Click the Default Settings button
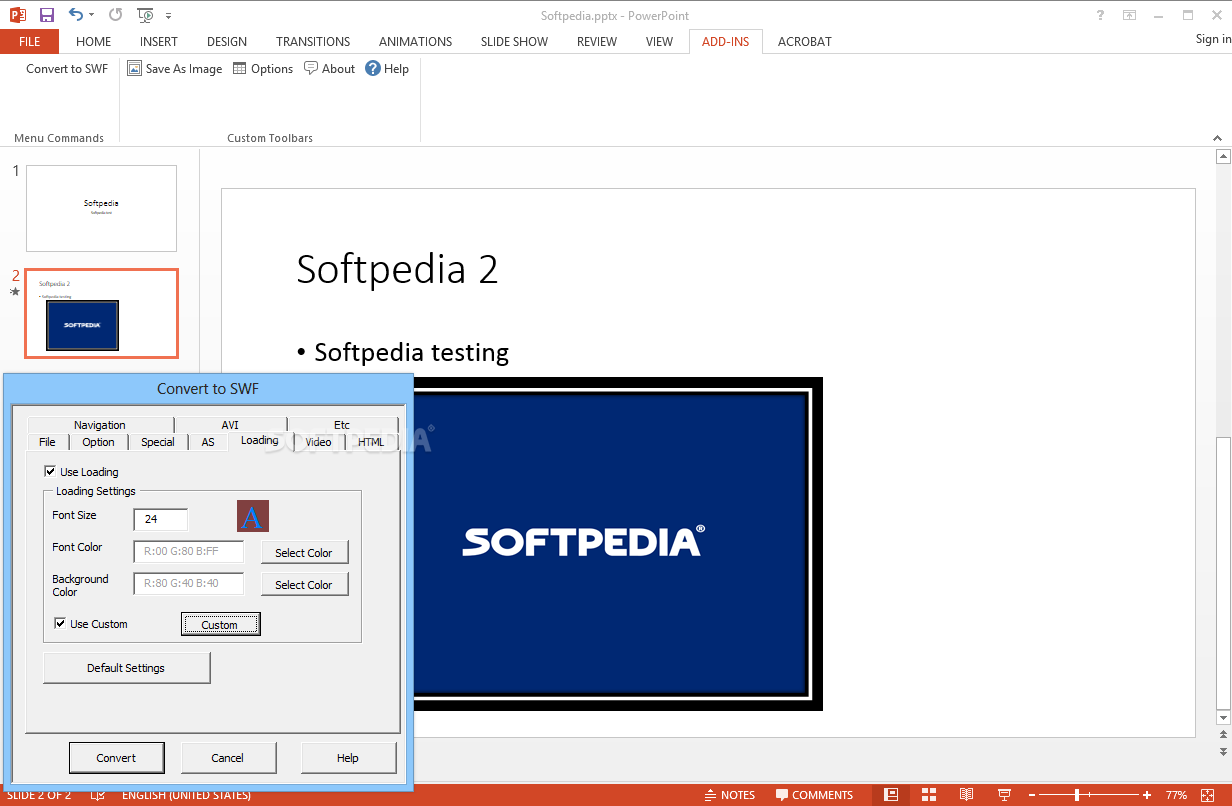Viewport: 1232px width, 806px height. [x=126, y=668]
